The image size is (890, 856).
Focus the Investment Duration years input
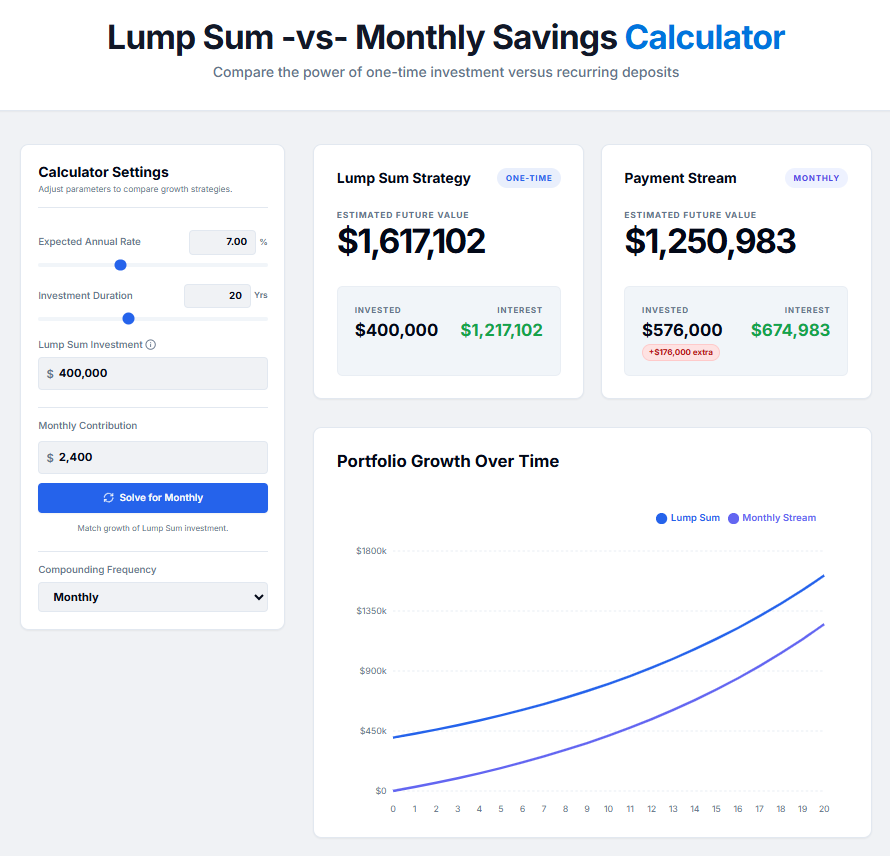click(217, 296)
